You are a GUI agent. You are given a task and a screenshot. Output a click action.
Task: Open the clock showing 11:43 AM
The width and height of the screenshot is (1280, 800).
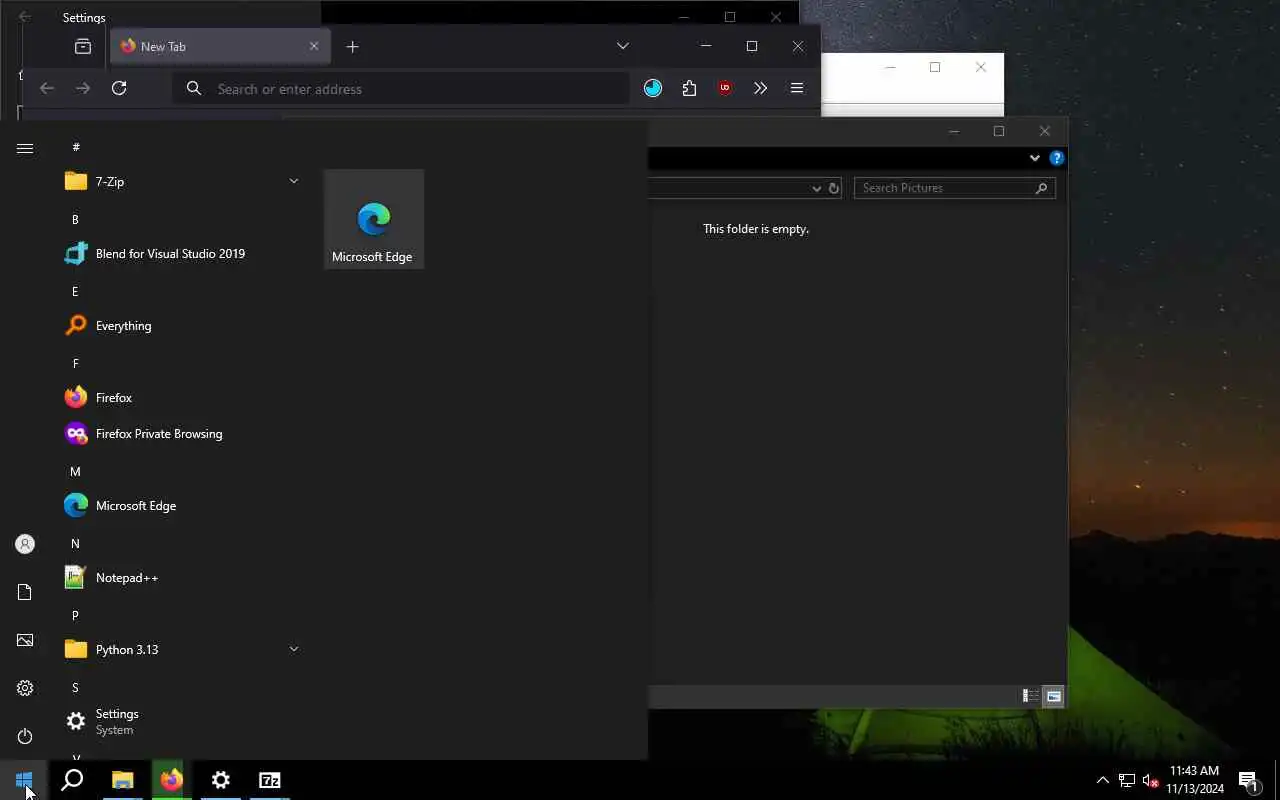click(1194, 780)
